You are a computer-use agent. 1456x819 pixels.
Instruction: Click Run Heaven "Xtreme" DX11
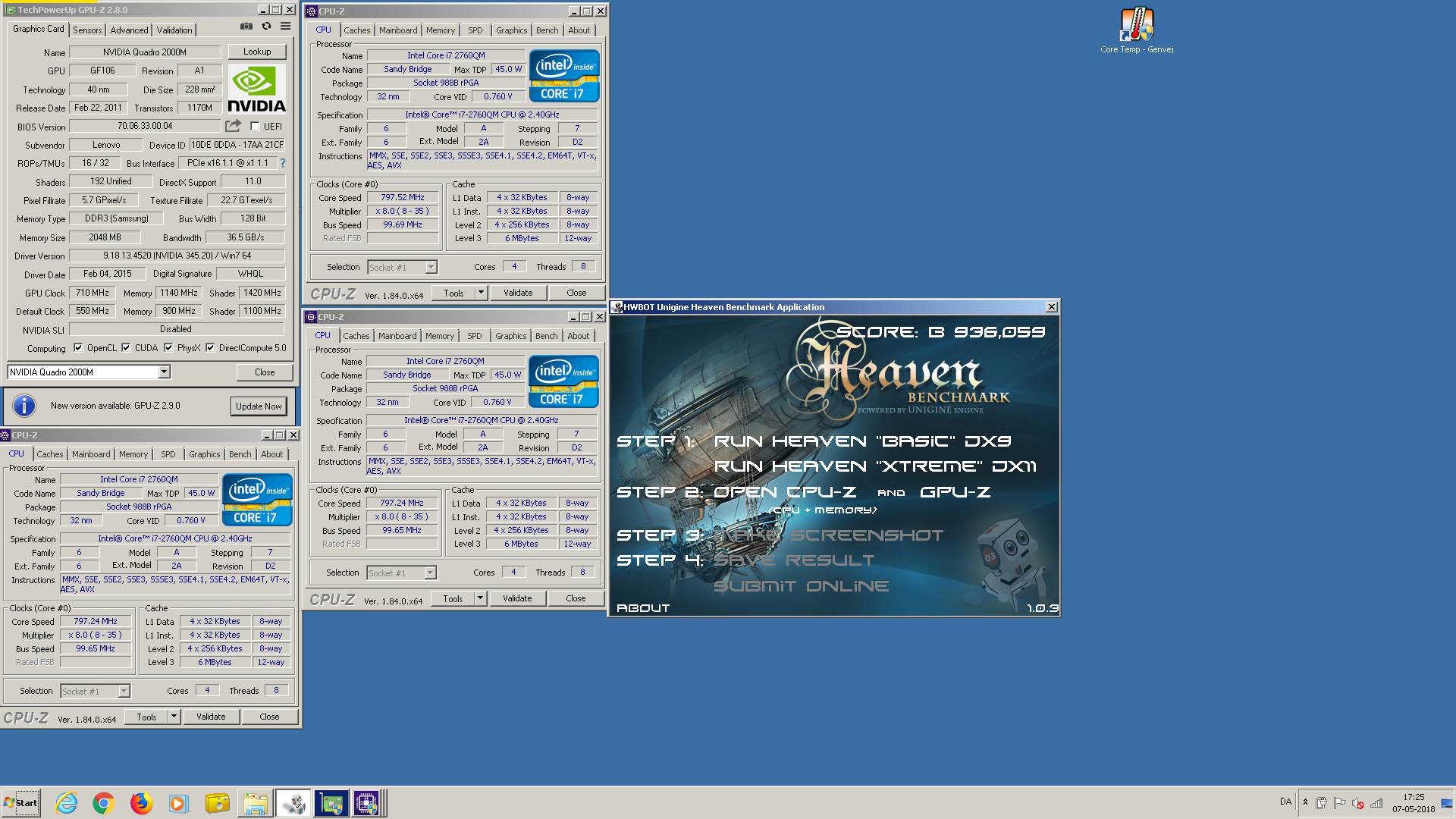click(x=875, y=466)
